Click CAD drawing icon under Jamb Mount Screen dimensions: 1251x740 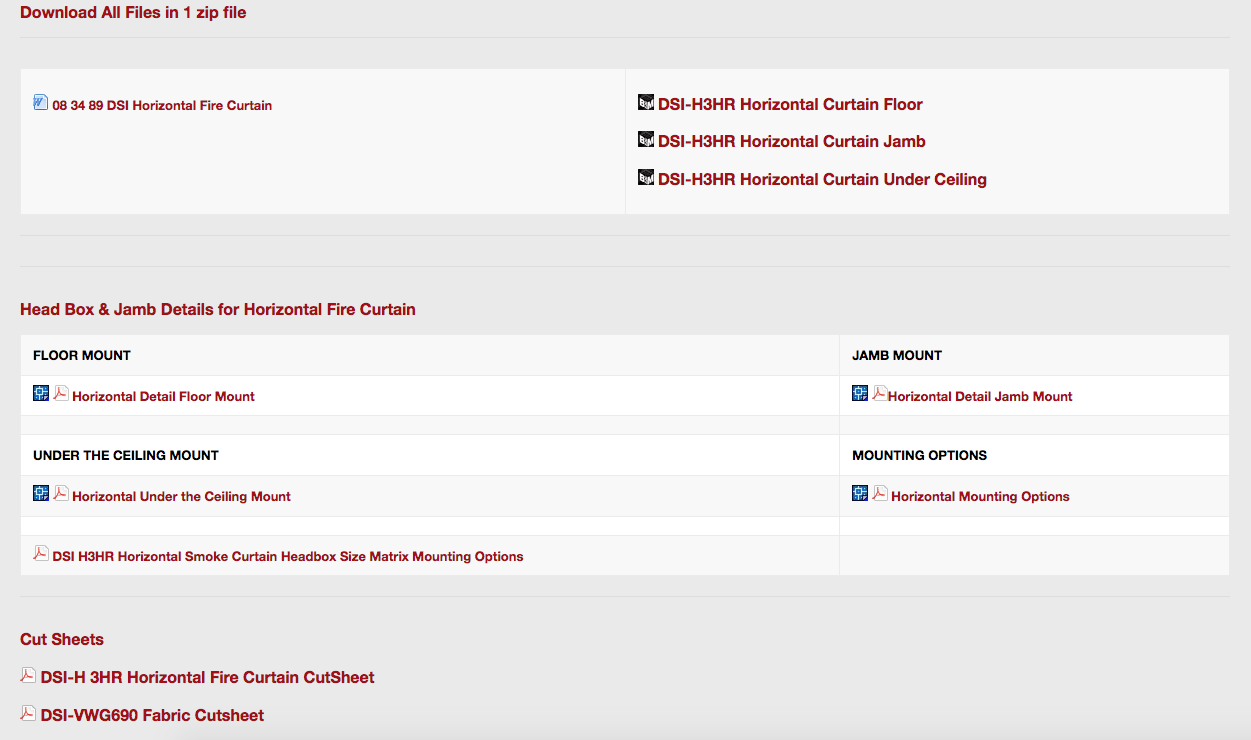pos(860,393)
